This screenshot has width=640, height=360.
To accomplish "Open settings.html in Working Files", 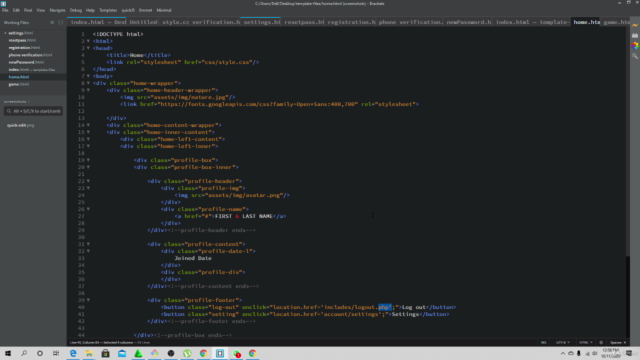I will (x=20, y=33).
